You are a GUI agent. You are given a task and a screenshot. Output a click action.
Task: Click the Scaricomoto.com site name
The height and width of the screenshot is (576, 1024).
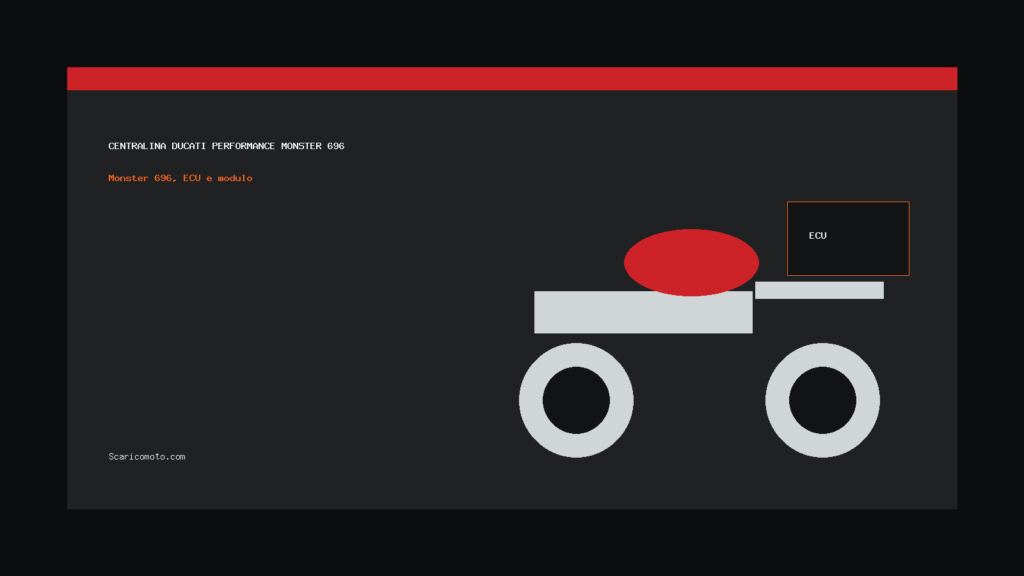pos(147,456)
